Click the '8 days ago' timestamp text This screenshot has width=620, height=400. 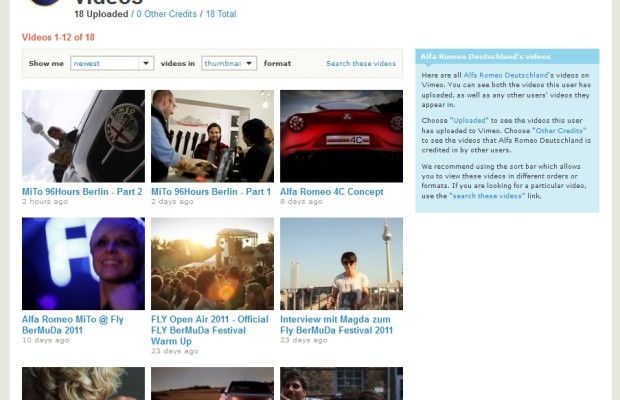[x=301, y=202]
